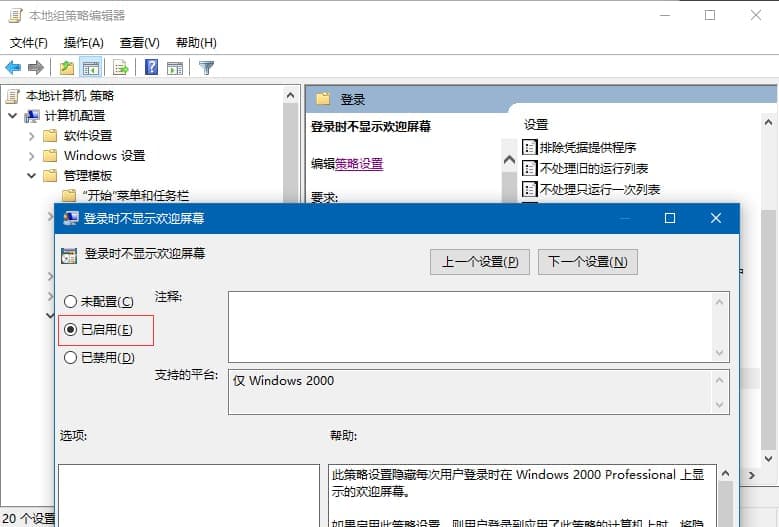Click the tree pane scrollbar up arrow

[291, 95]
